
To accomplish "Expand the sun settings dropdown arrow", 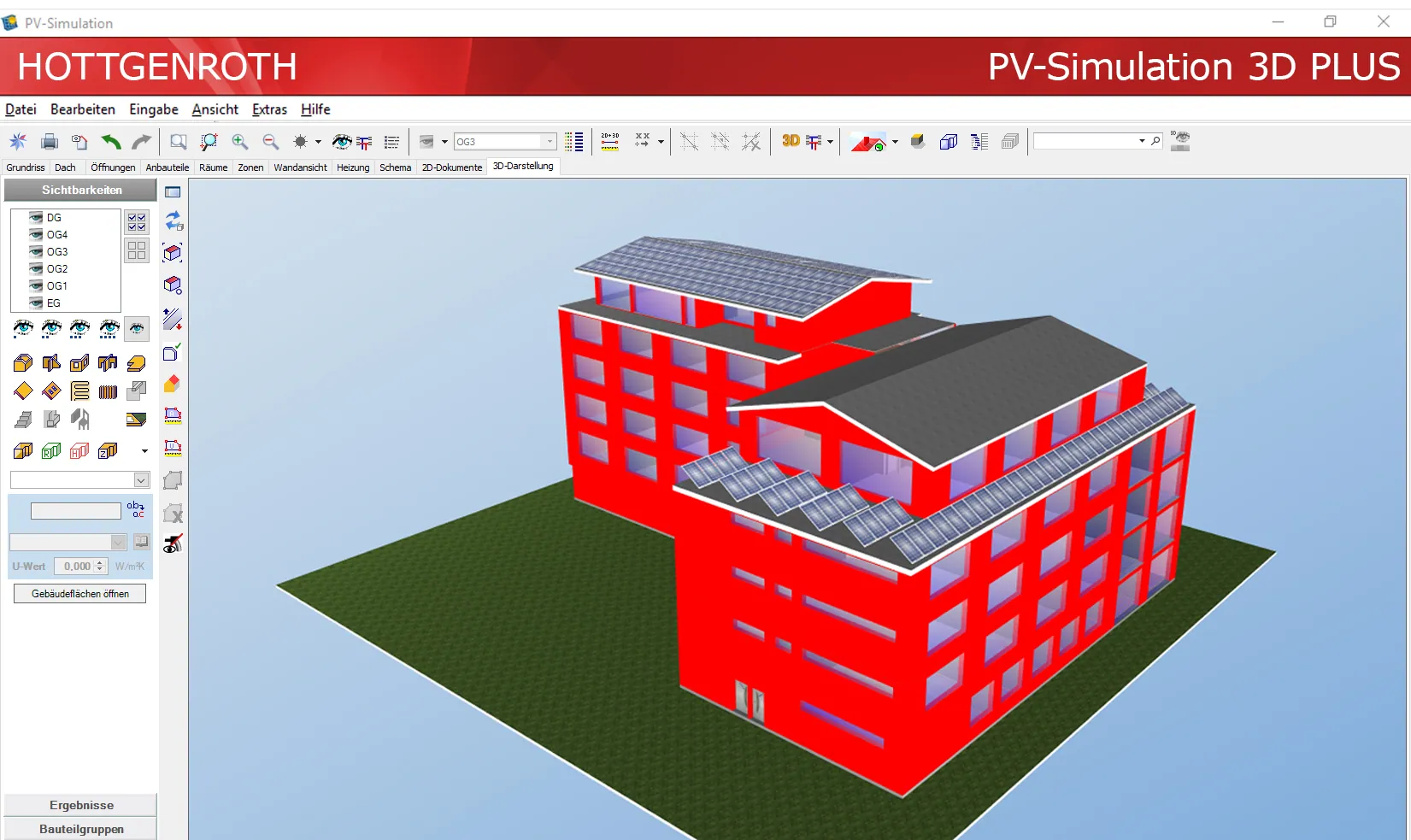I will 318,142.
